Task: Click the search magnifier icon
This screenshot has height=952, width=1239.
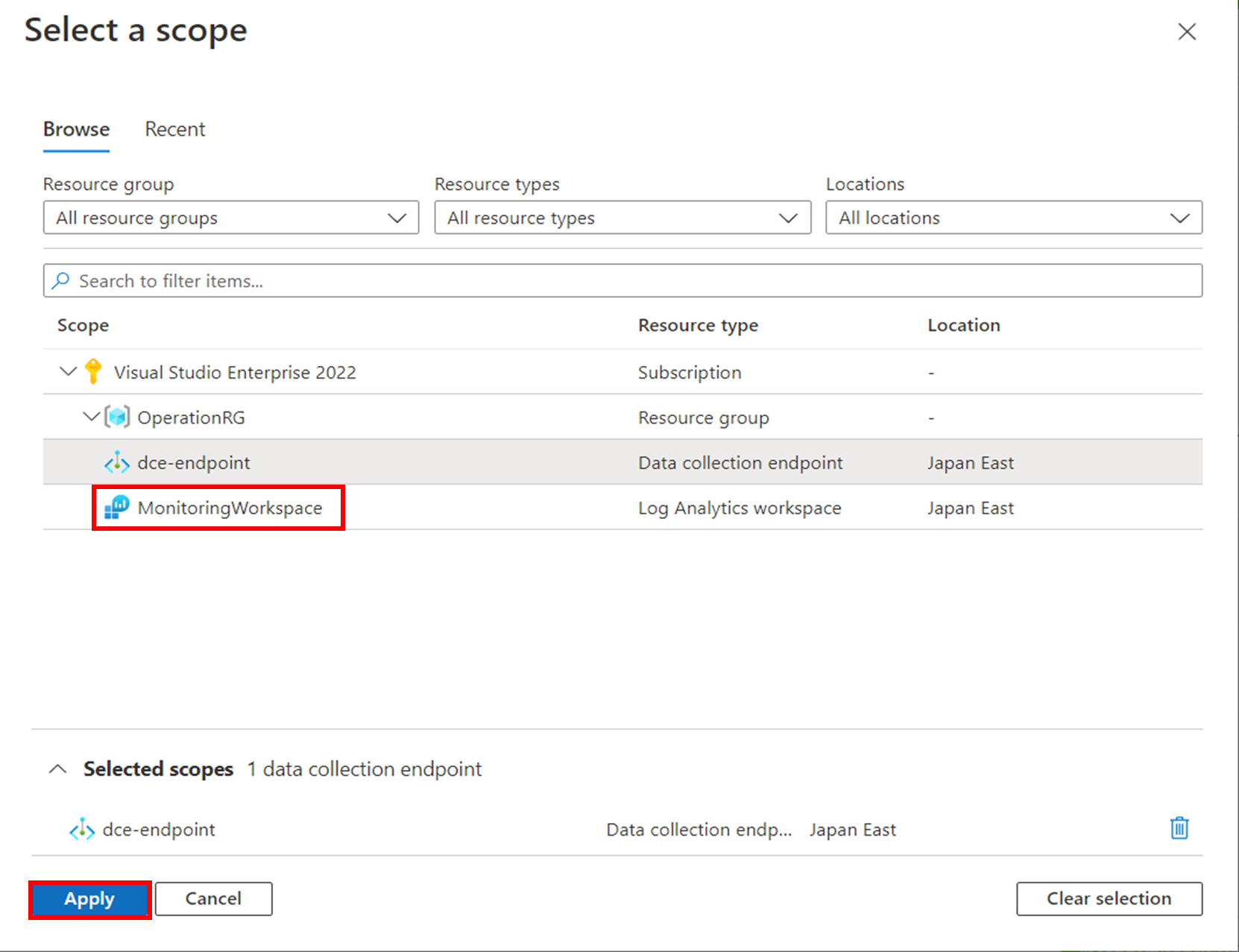Action: click(x=61, y=280)
